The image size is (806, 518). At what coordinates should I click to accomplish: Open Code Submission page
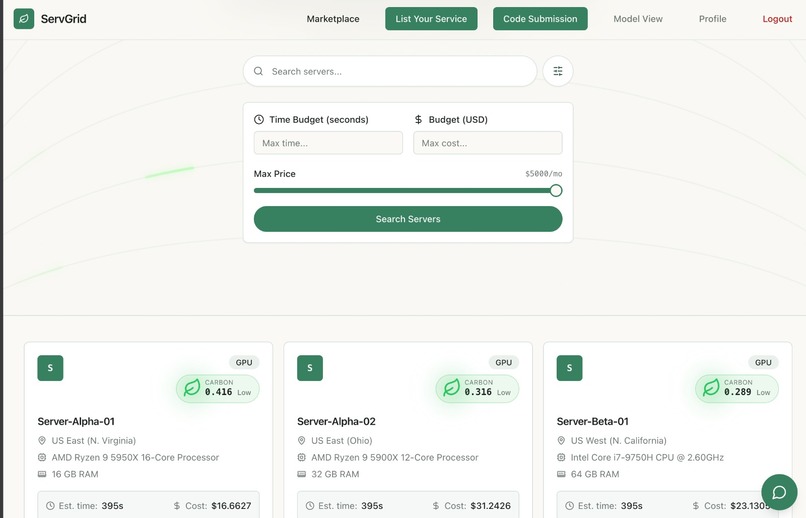click(x=540, y=19)
